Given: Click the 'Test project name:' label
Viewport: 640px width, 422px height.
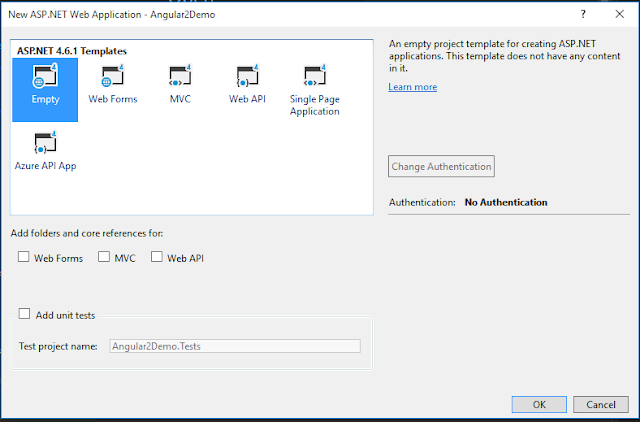Looking at the screenshot, I should coord(58,346).
